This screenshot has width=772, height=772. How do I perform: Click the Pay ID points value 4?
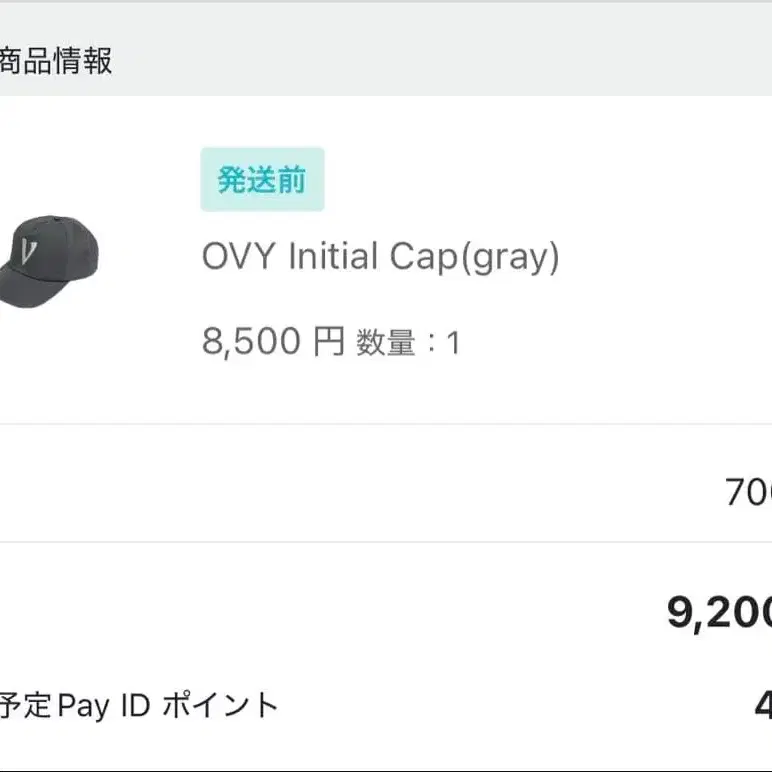(762, 707)
